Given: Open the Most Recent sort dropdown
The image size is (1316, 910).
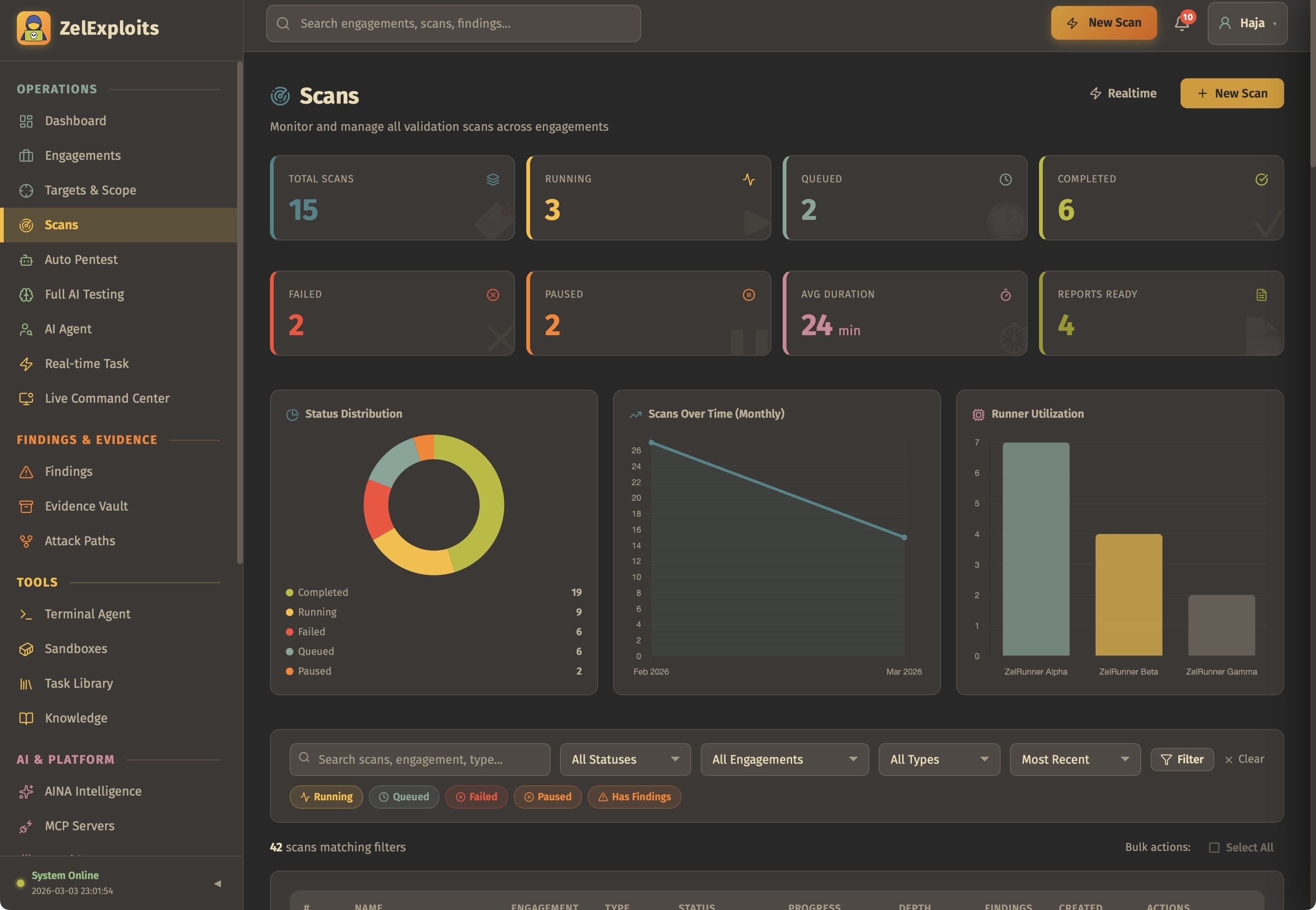Looking at the screenshot, I should coord(1074,759).
